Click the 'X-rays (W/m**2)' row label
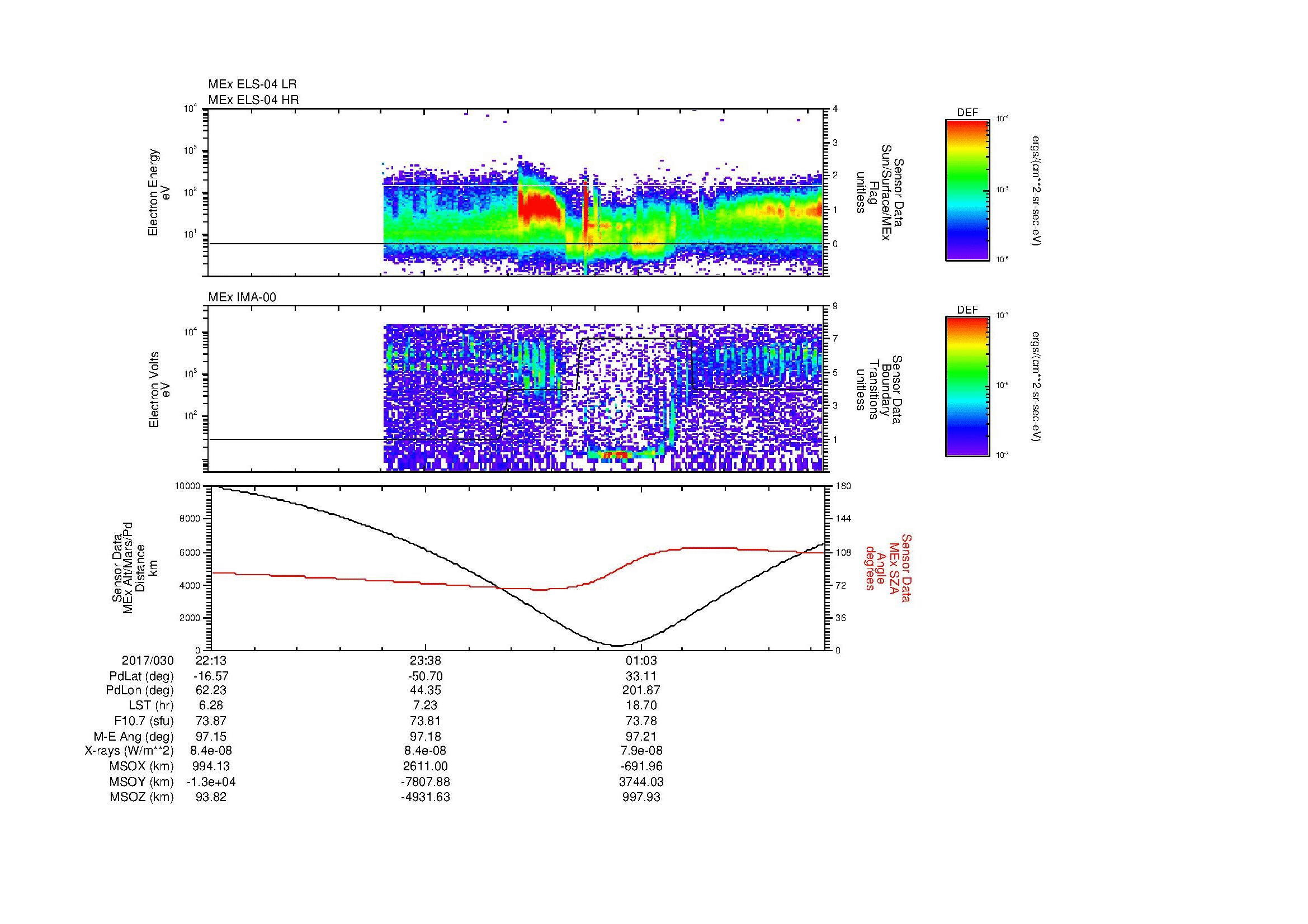1308x924 pixels. pos(129,751)
